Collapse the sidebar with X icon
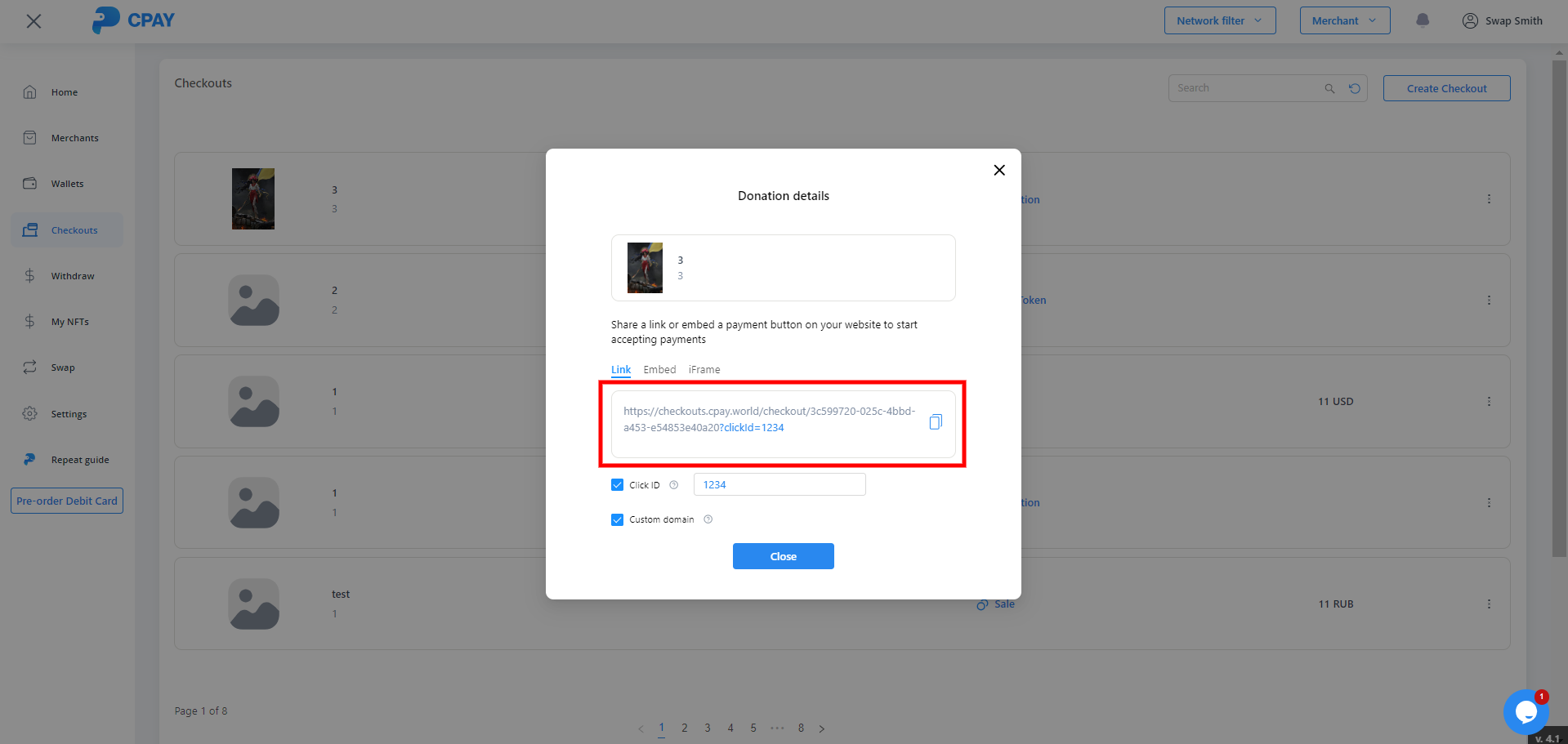This screenshot has height=744, width=1568. tap(34, 21)
